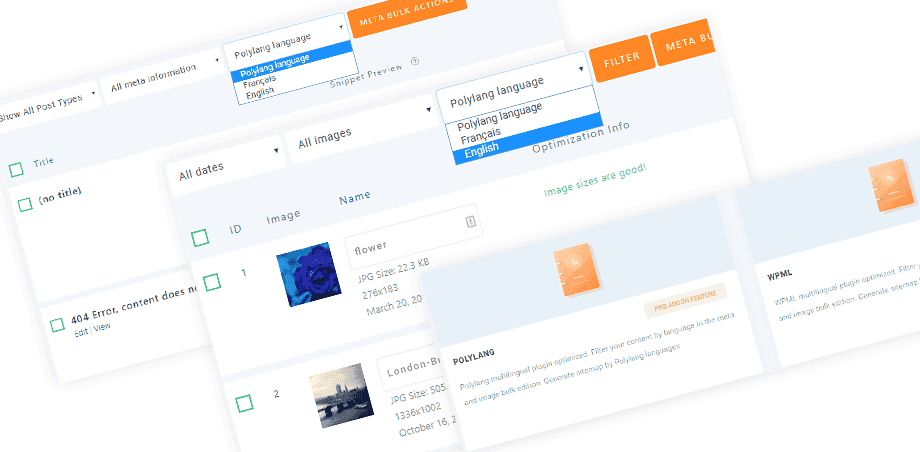Click the Name column header
The image size is (920, 452).
(x=355, y=198)
